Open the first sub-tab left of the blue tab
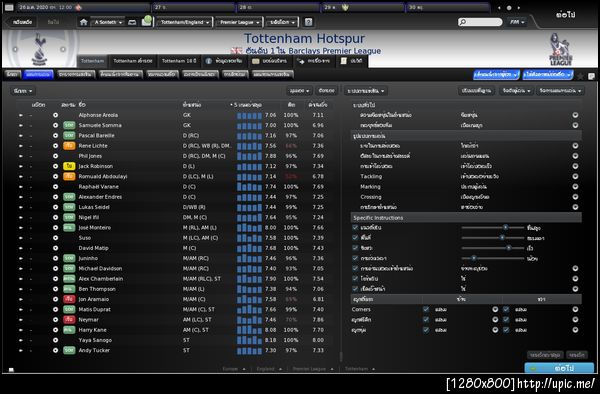Viewport: 600px width, 394px height. pyautogui.click(x=12, y=74)
